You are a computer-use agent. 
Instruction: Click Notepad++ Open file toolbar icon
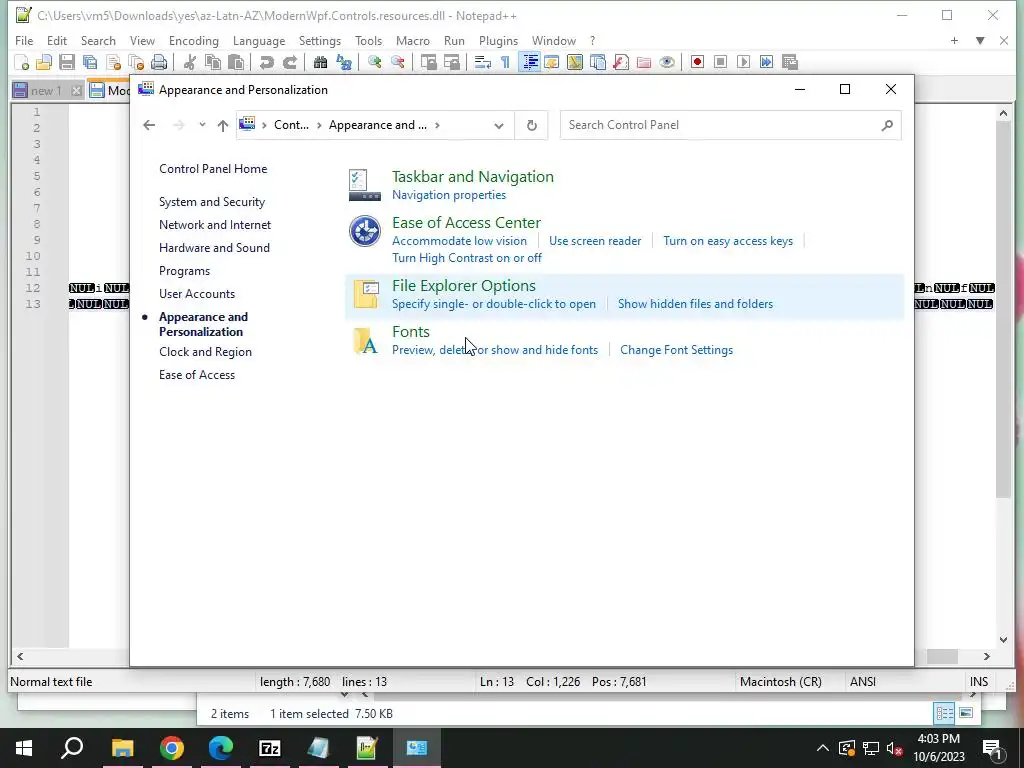(x=44, y=62)
